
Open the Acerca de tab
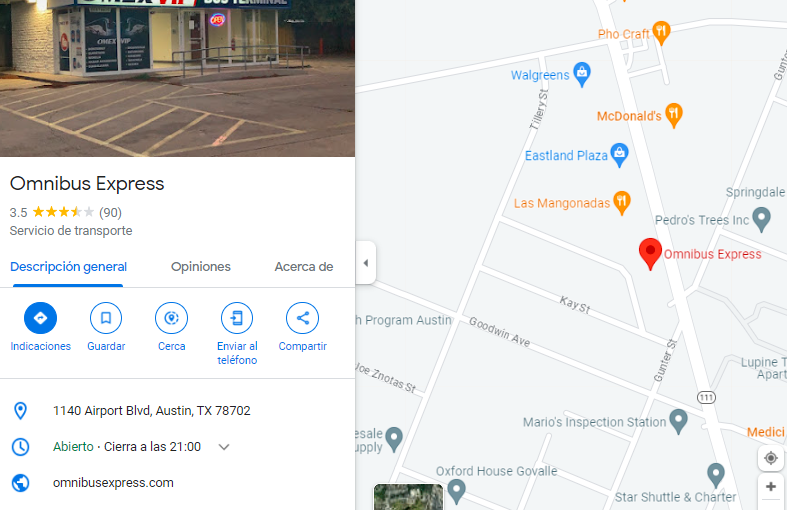tap(304, 267)
